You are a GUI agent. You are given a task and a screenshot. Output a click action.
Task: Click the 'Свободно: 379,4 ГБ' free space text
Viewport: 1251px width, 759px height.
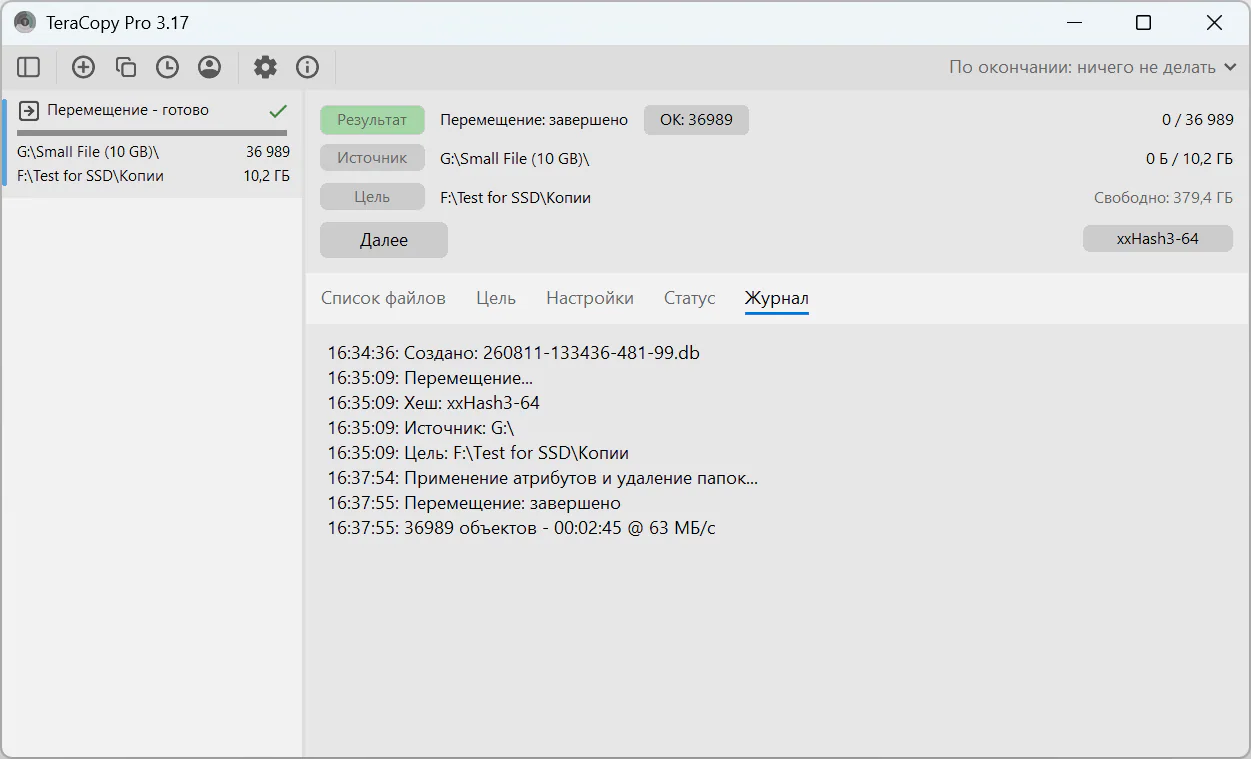coord(1164,198)
